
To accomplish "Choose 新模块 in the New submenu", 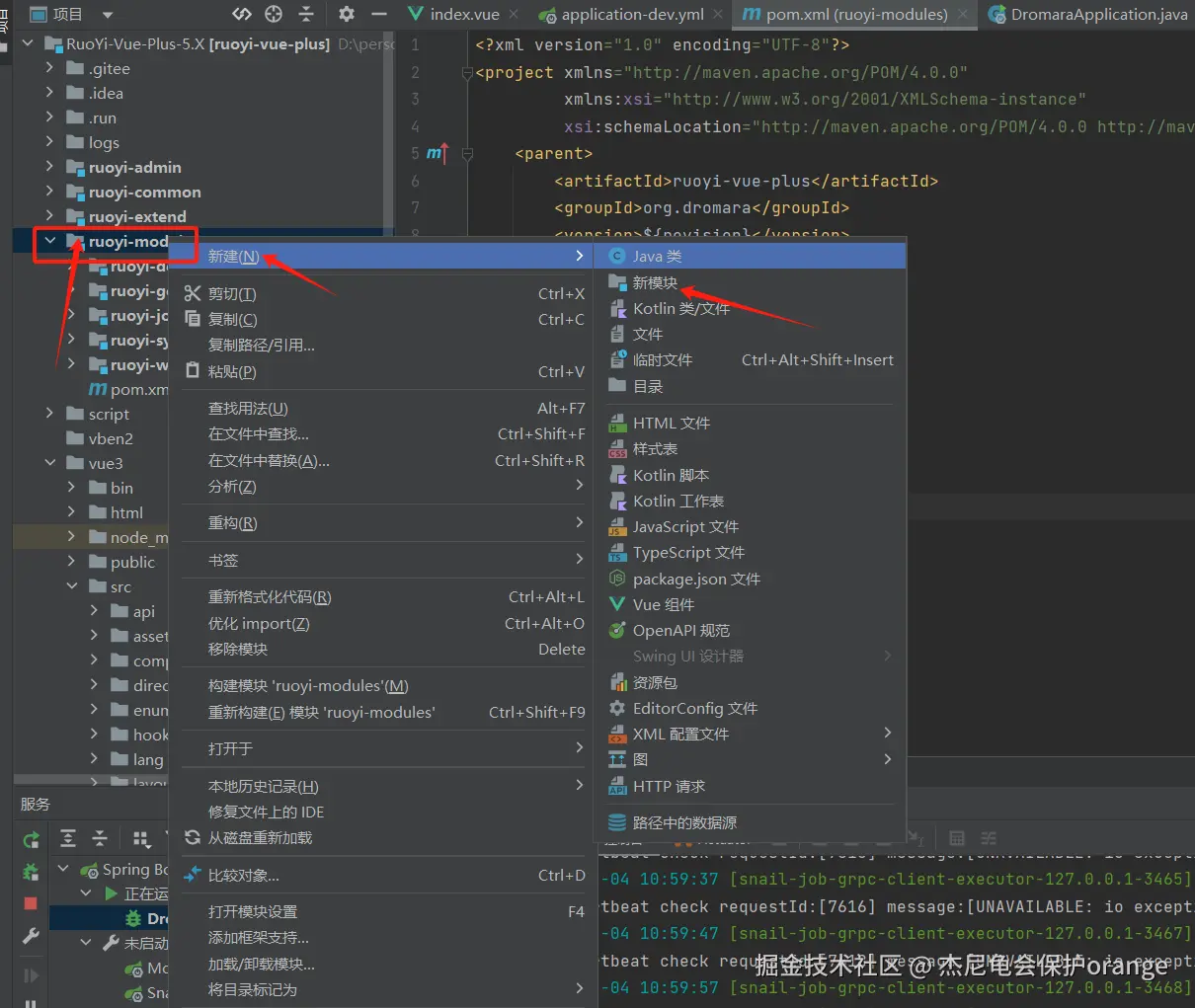I will tap(750, 282).
